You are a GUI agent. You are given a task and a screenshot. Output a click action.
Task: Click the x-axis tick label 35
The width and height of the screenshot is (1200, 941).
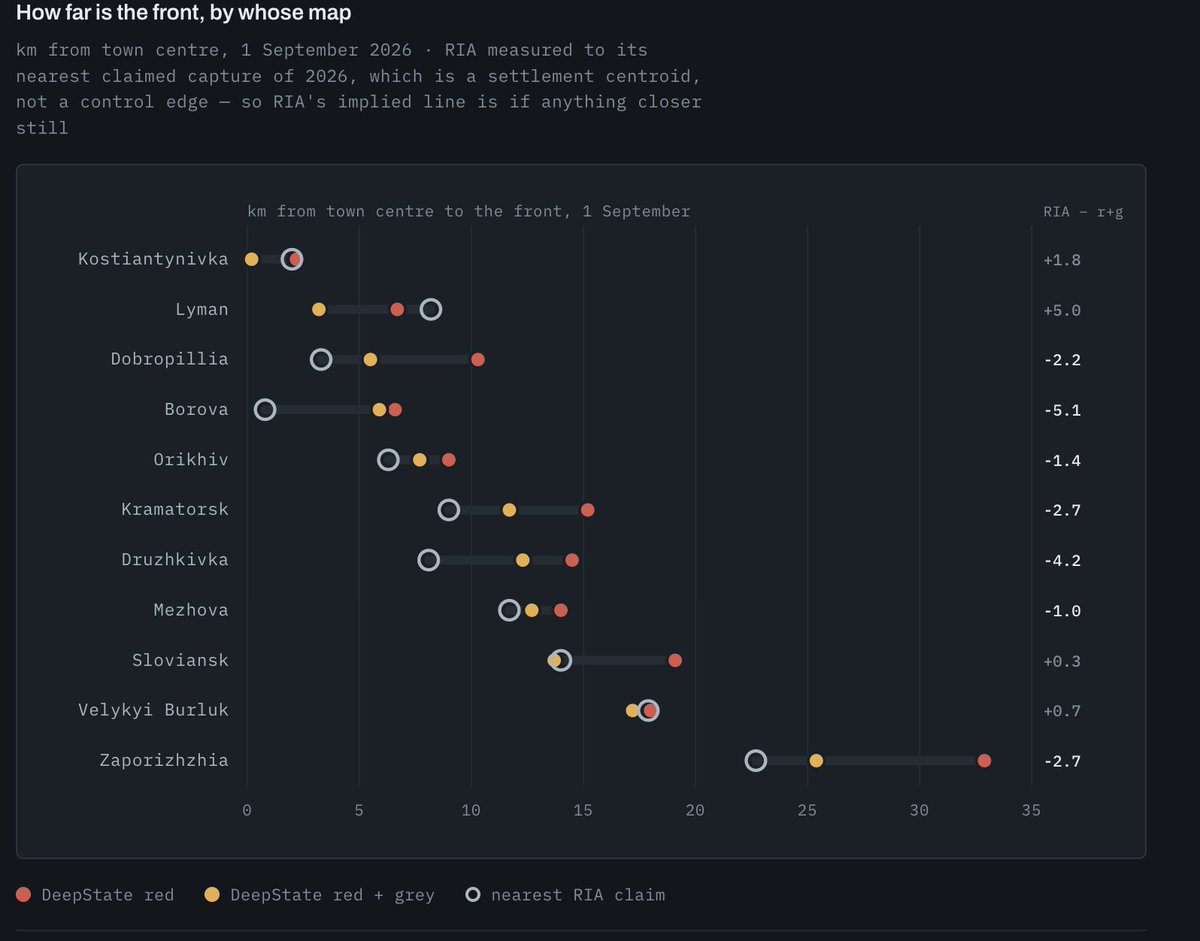click(x=1031, y=810)
